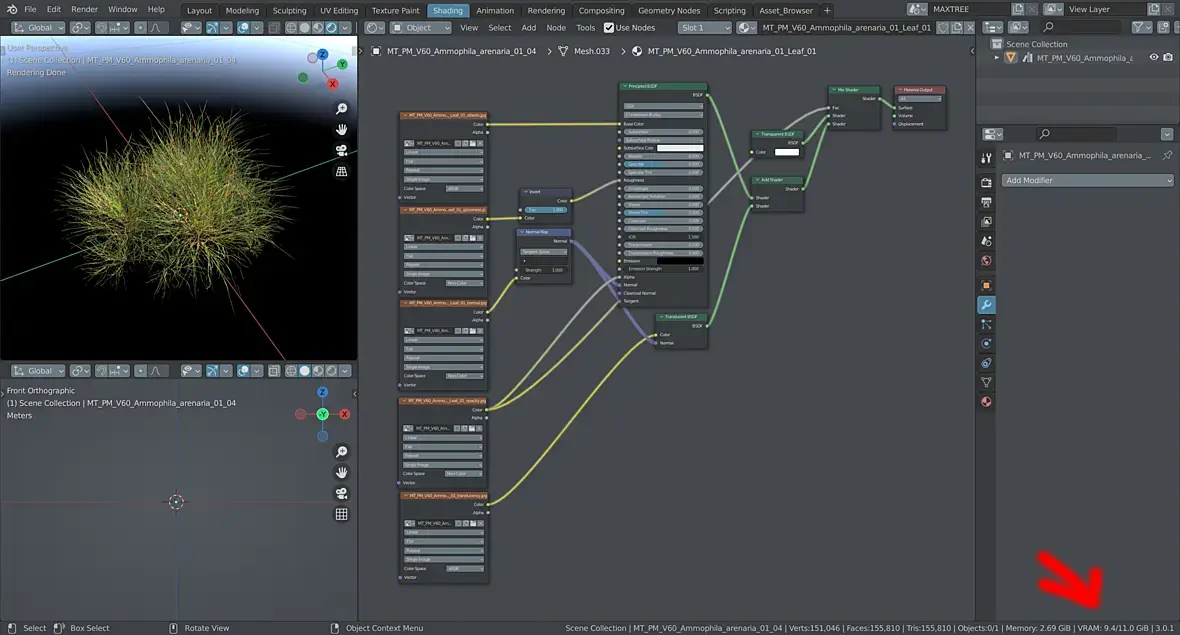Screen dimensions: 1180x635
Task: Open the Render menu
Action: point(84,9)
